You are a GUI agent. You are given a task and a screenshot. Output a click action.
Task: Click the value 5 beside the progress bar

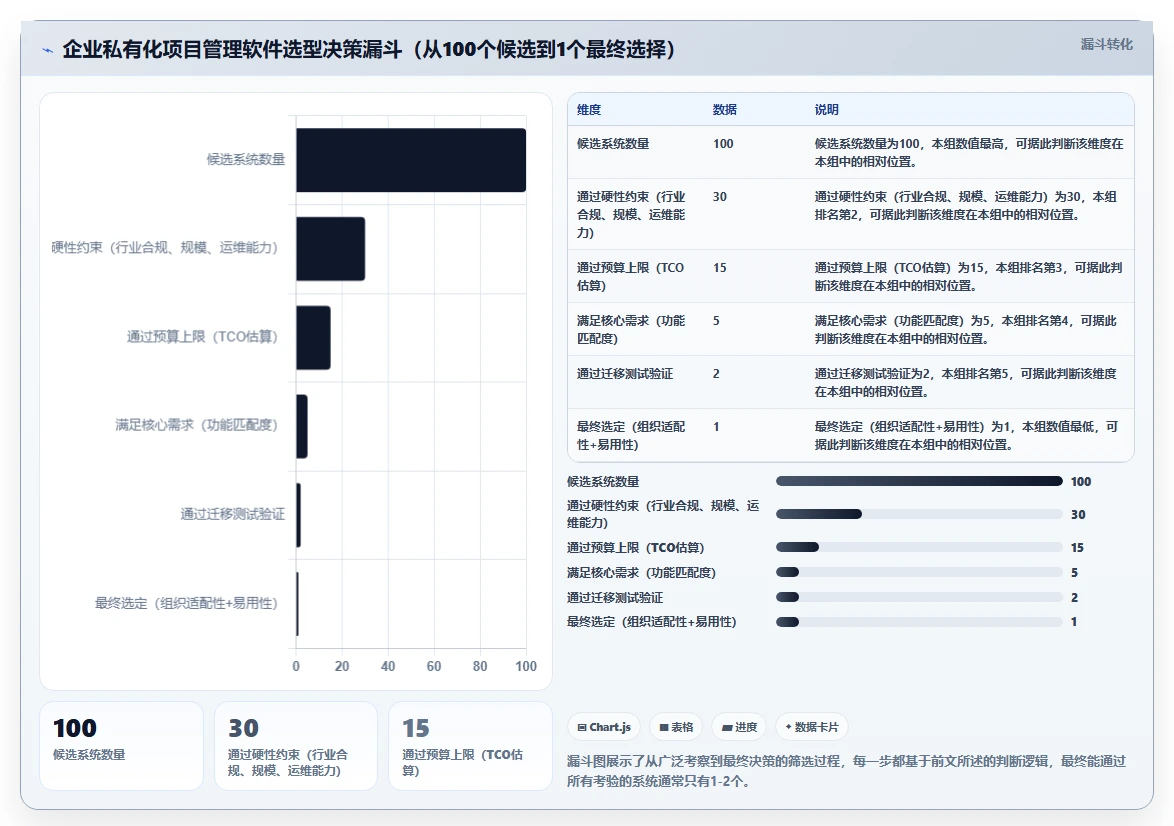coord(1074,573)
